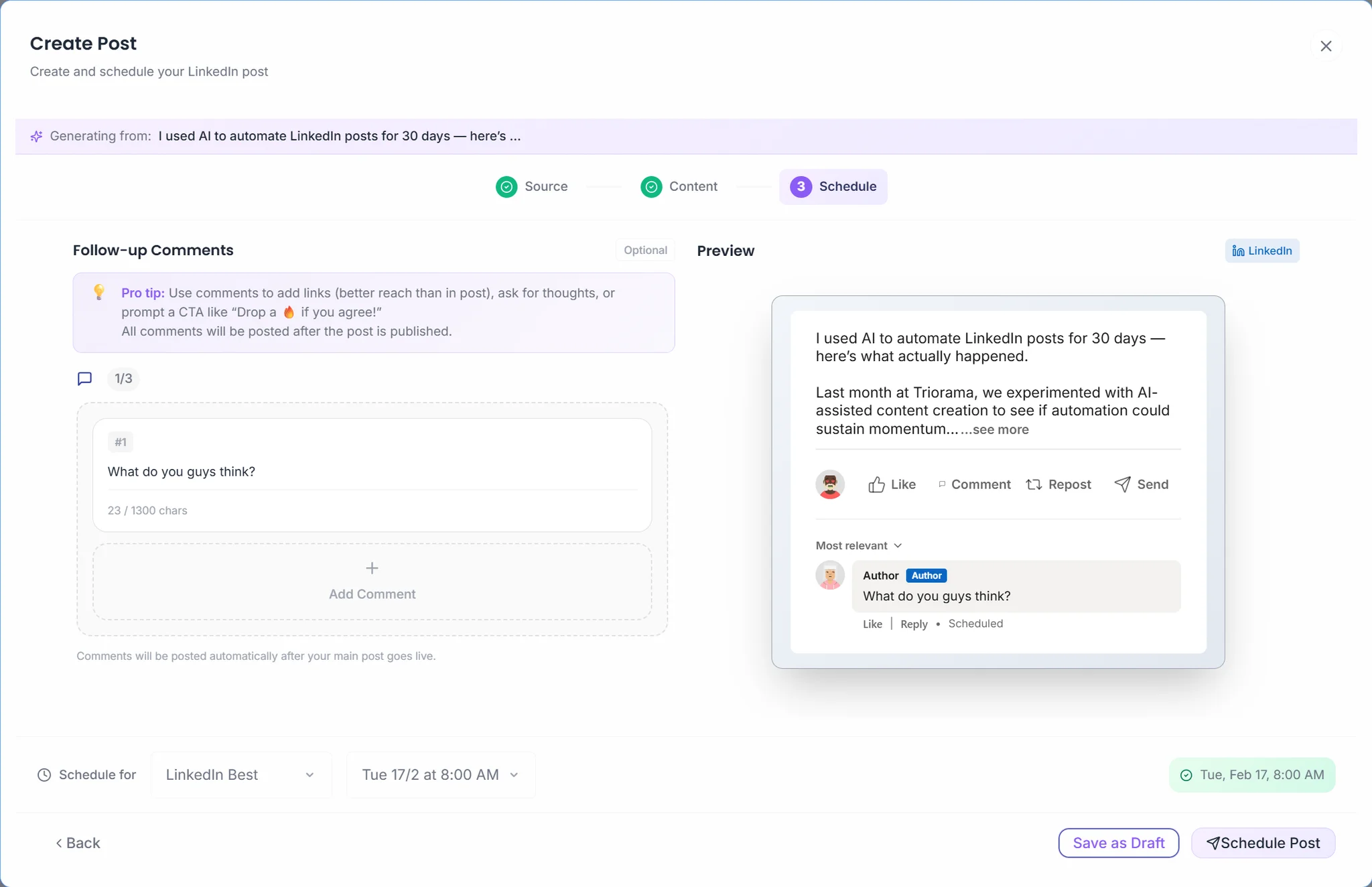Go Back to the previous step
This screenshot has width=1372, height=887.
[x=78, y=843]
